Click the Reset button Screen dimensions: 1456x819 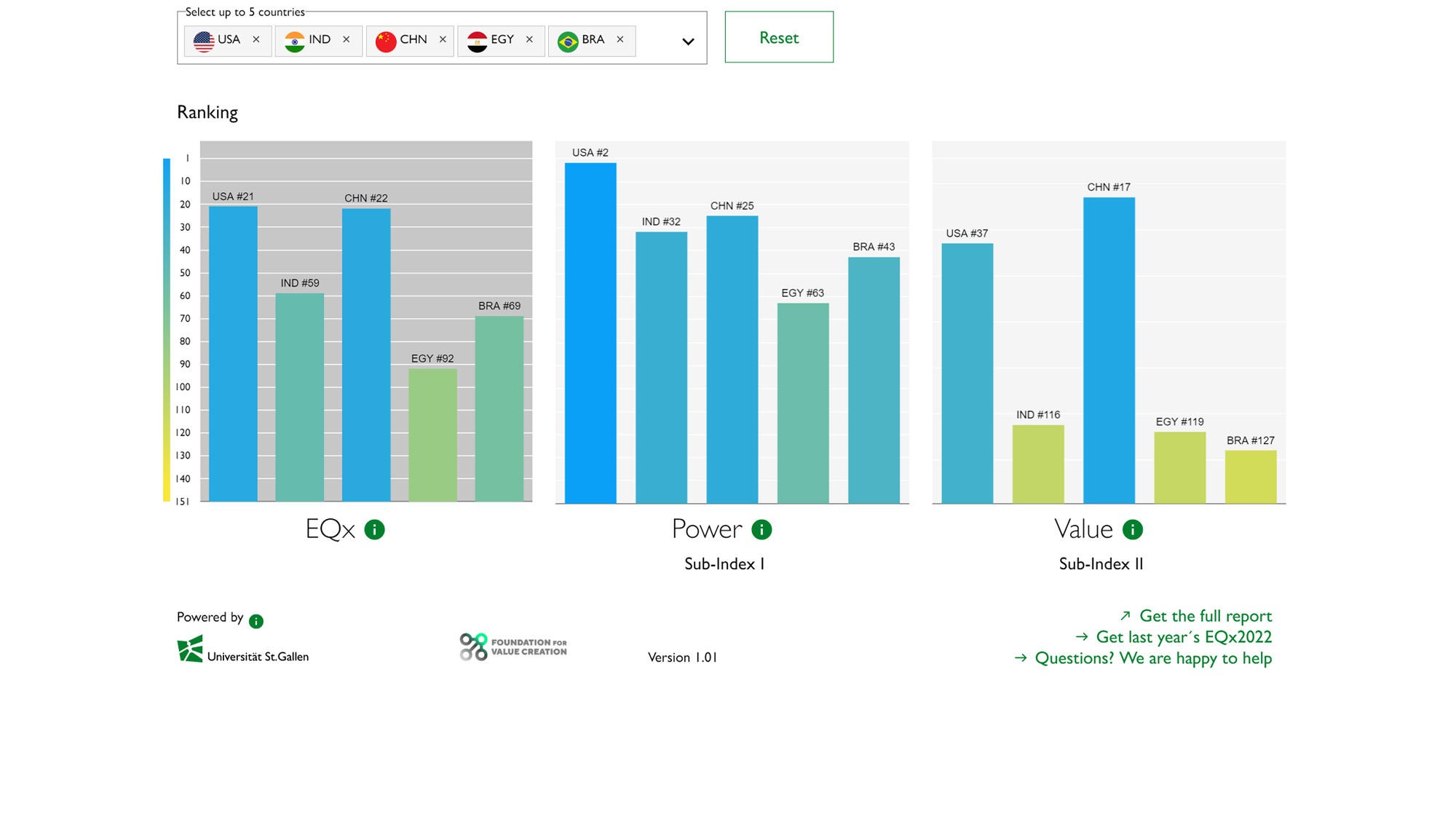779,37
